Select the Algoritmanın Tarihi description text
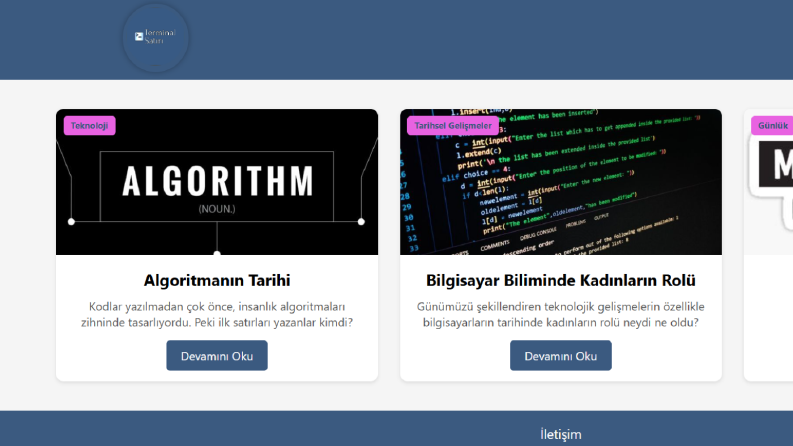 click(217, 315)
